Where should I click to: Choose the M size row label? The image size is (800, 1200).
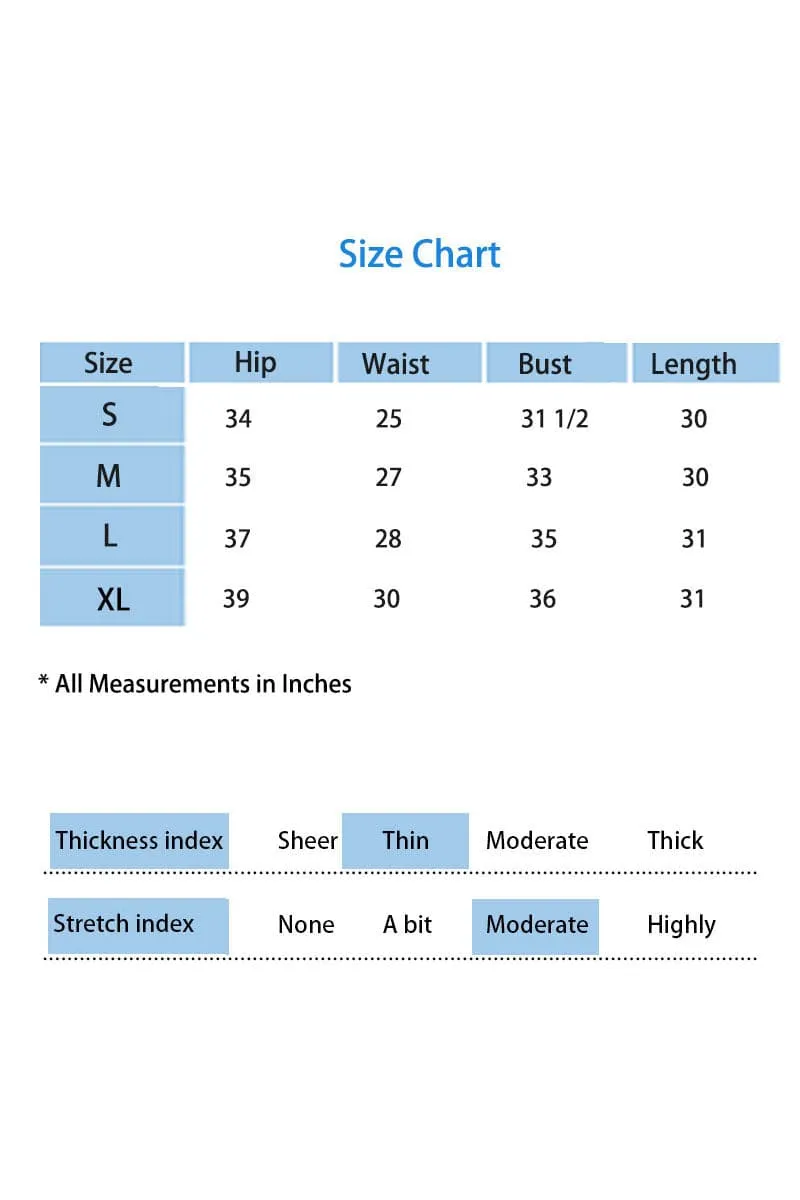(x=112, y=475)
